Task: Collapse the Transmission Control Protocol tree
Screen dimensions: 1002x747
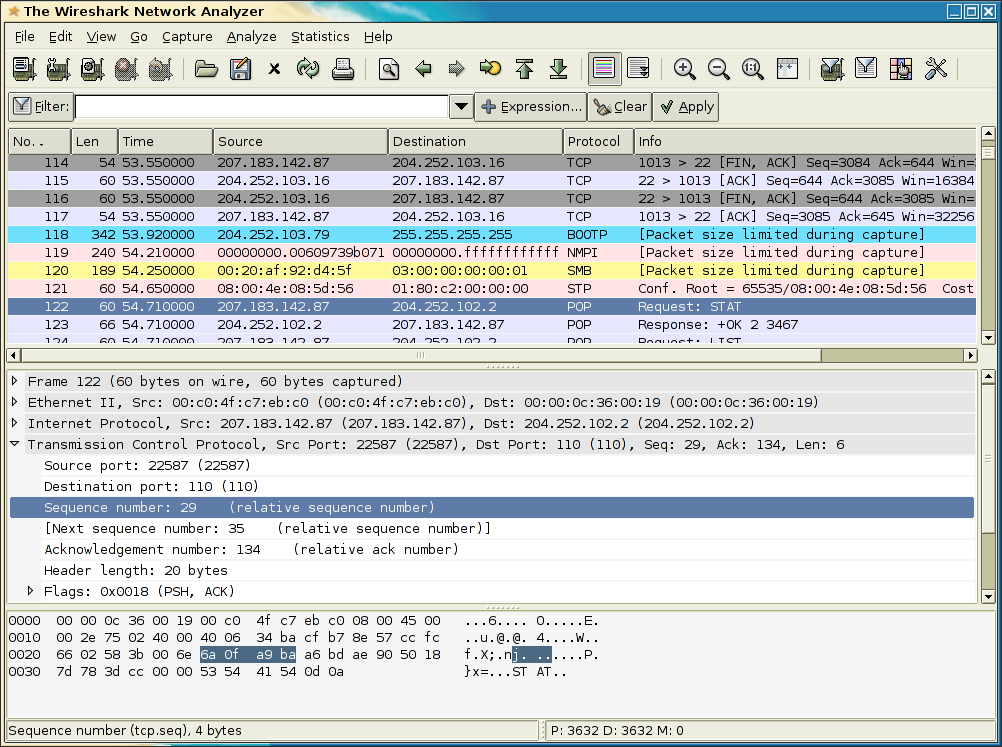Action: pyautogui.click(x=14, y=444)
